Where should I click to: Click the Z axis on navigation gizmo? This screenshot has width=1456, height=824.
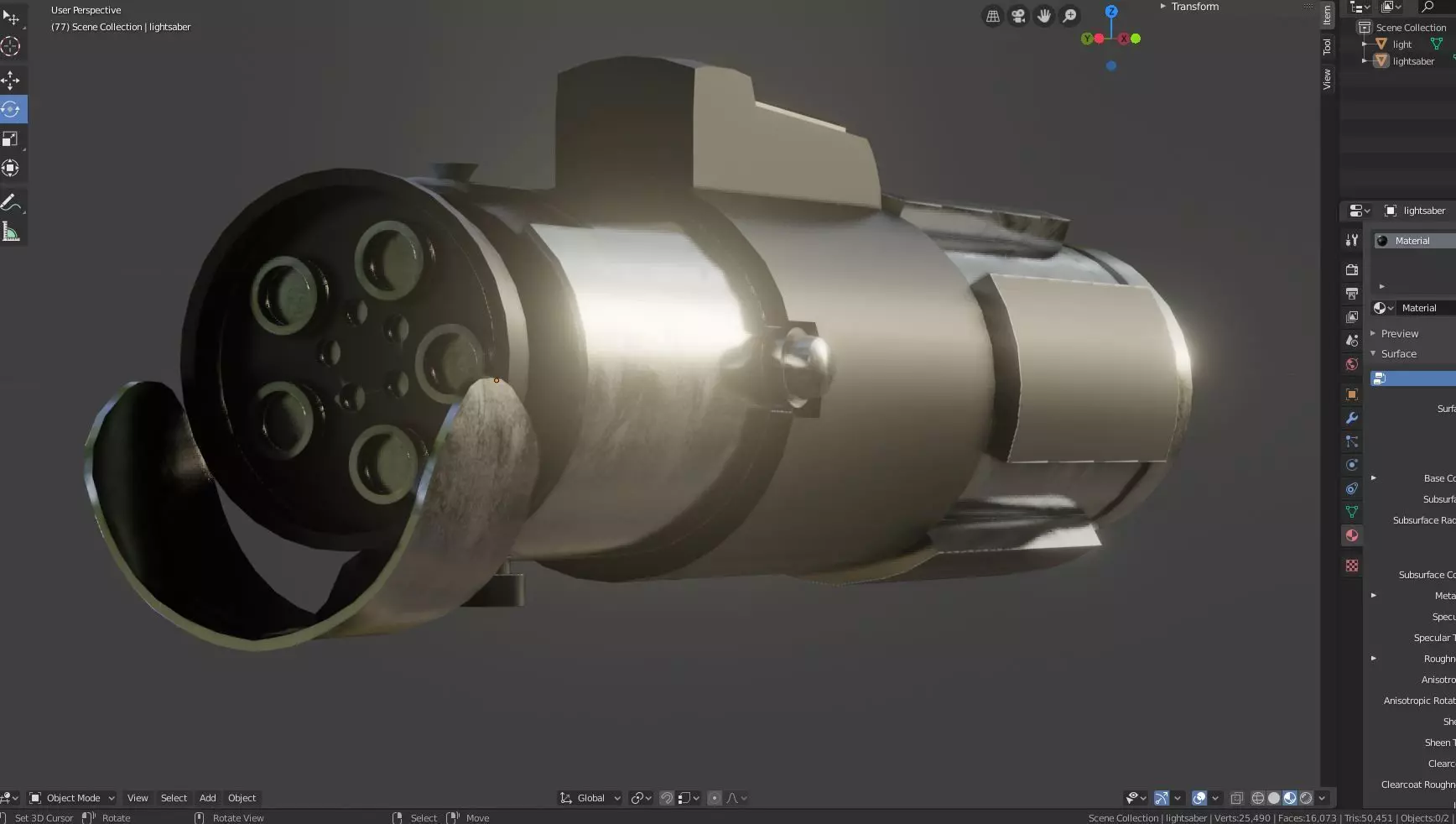point(1111,12)
